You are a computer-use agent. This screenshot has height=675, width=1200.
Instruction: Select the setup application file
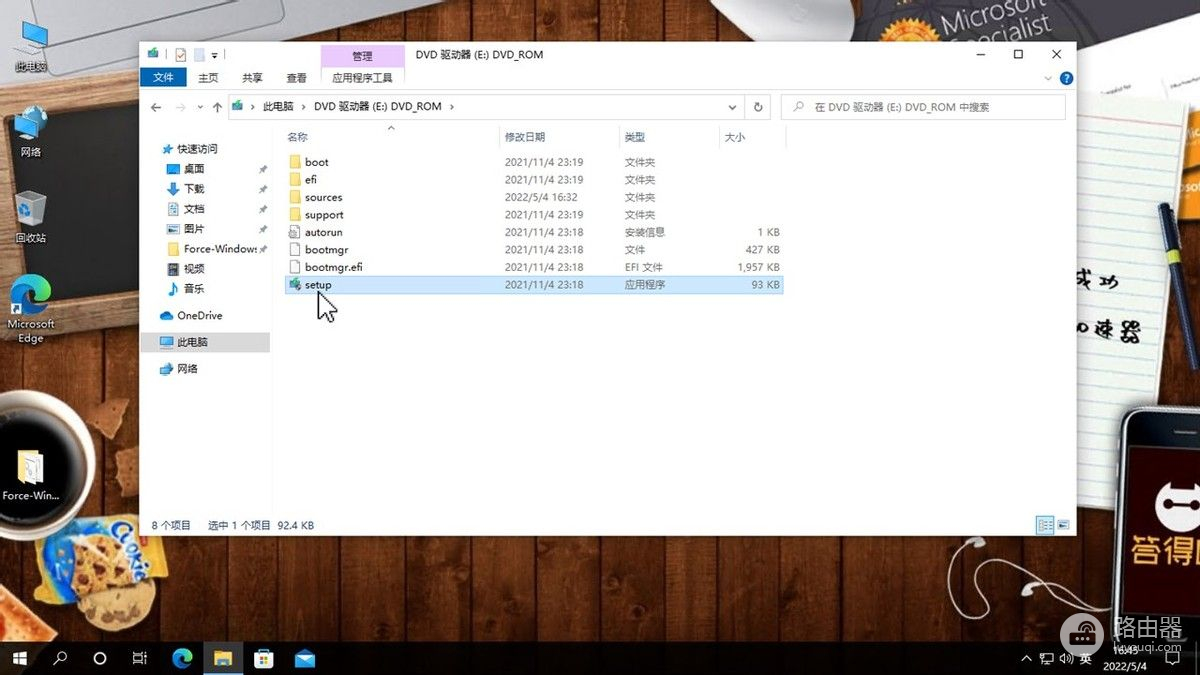tap(318, 285)
